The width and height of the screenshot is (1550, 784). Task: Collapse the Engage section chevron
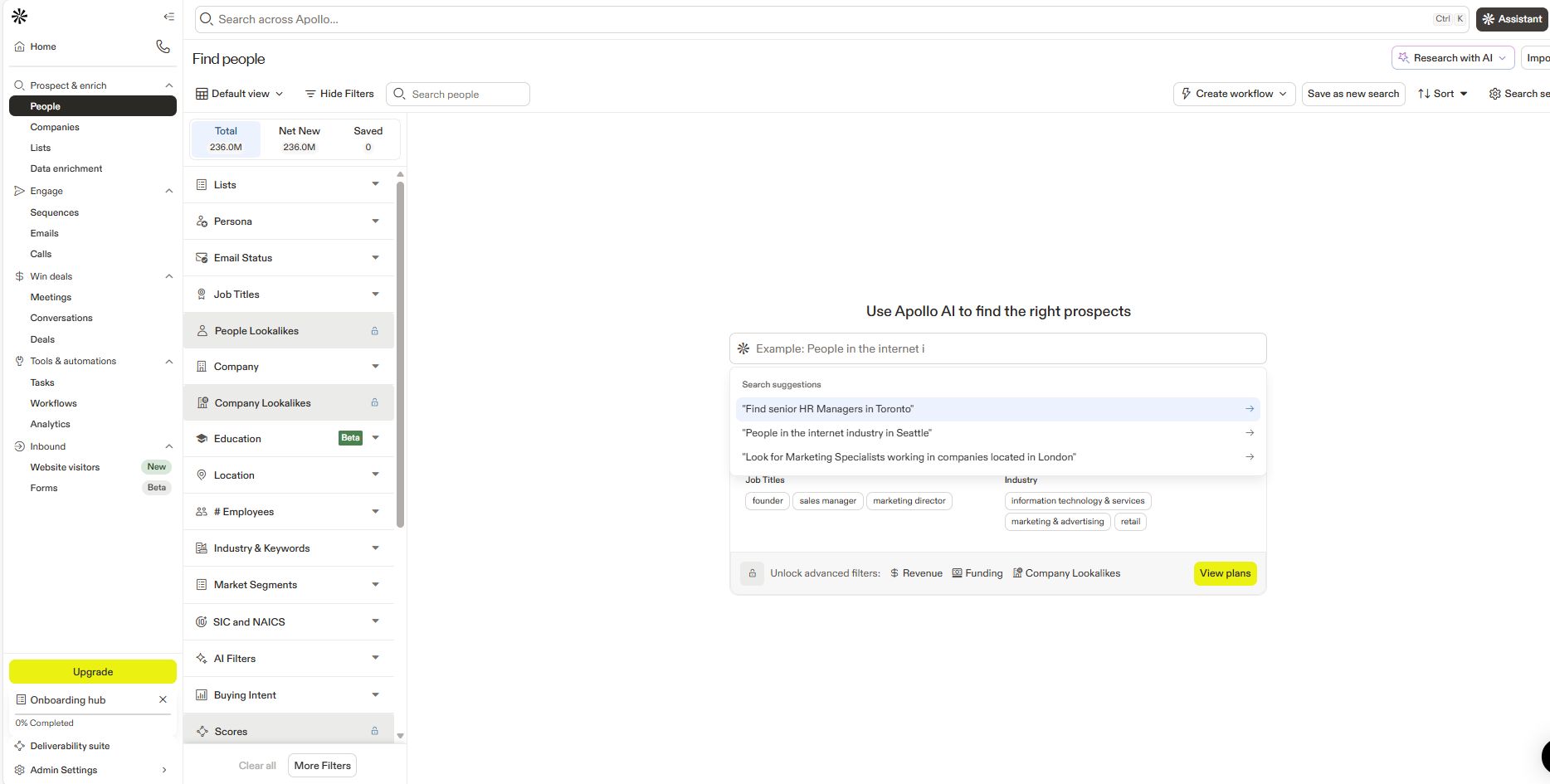pyautogui.click(x=169, y=191)
